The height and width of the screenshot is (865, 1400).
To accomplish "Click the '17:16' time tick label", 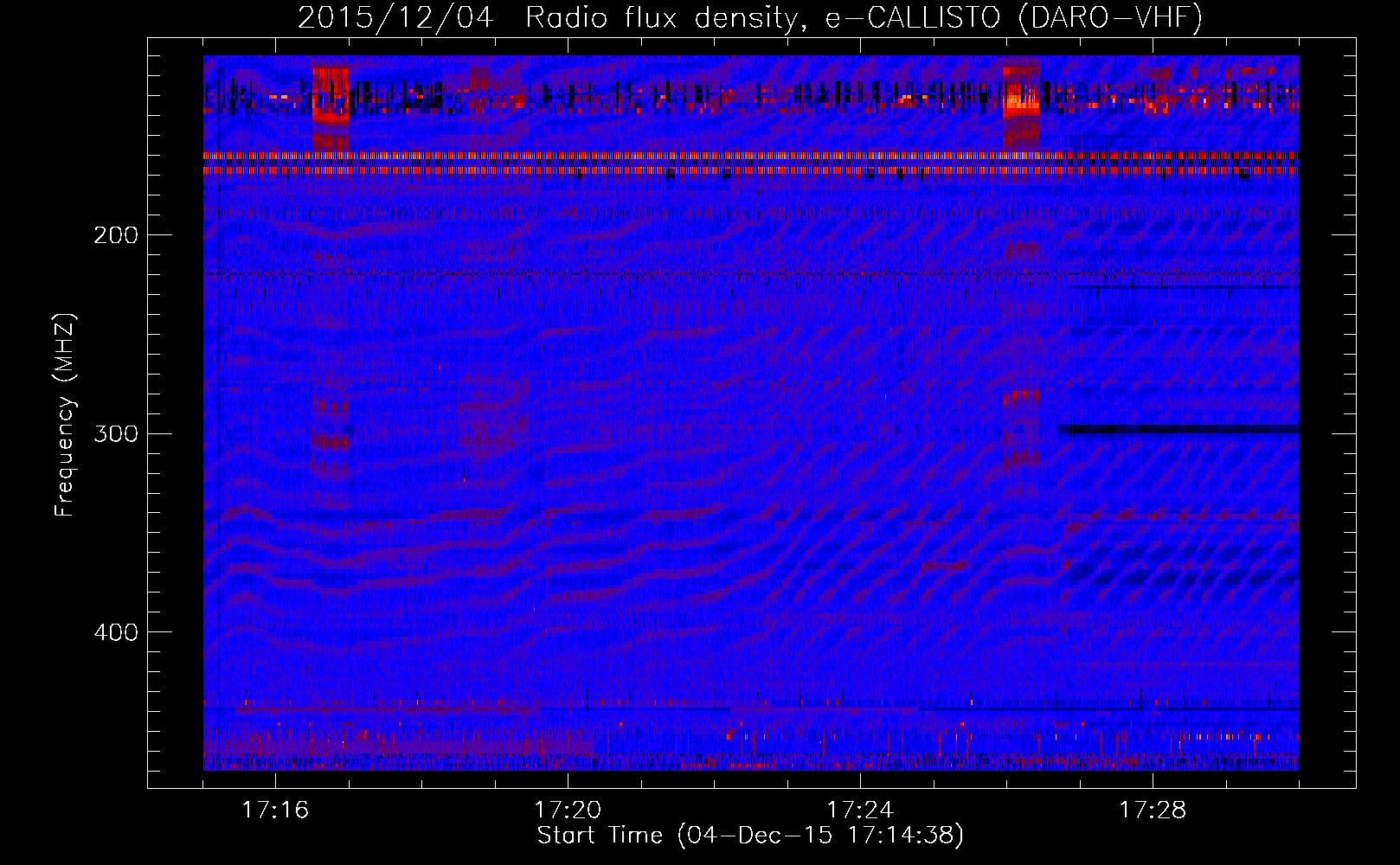I will [275, 810].
